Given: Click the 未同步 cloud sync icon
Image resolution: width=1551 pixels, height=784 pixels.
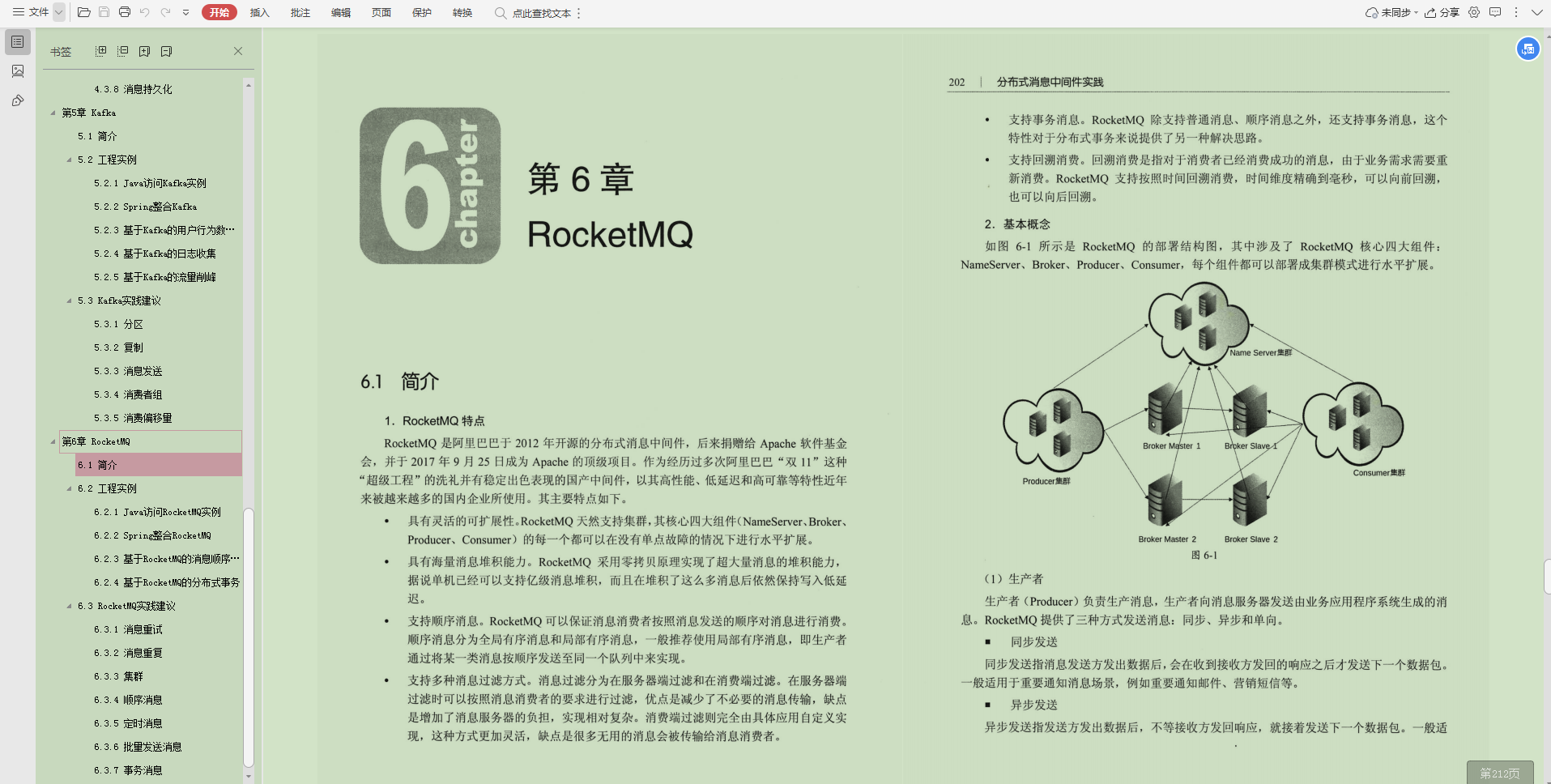Looking at the screenshot, I should click(1372, 12).
